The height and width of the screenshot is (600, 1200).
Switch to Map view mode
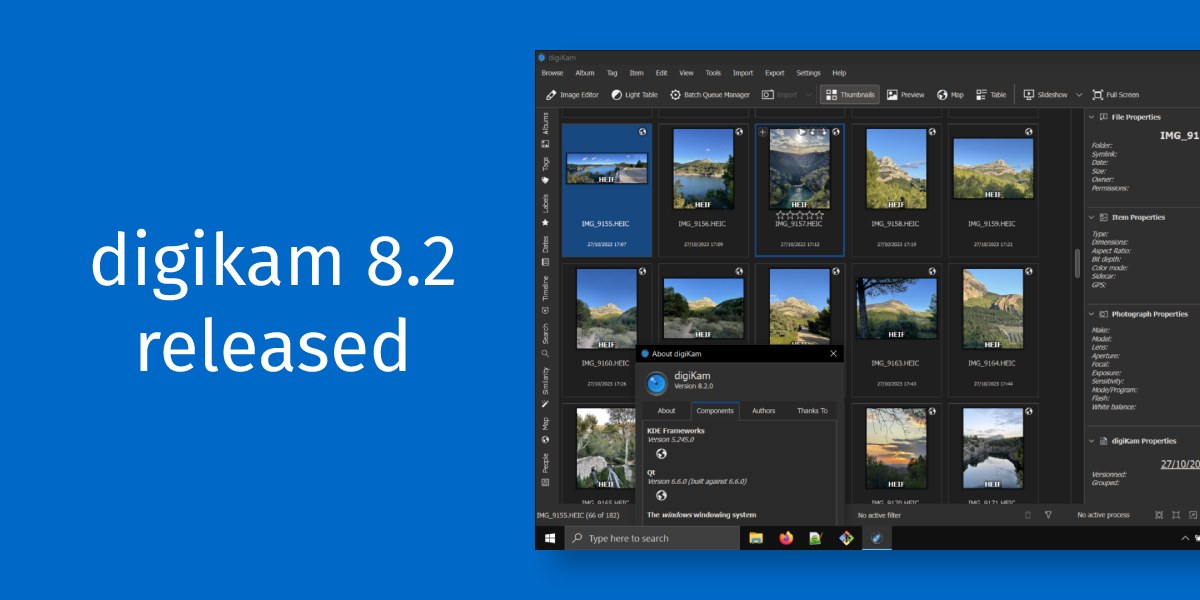click(950, 94)
